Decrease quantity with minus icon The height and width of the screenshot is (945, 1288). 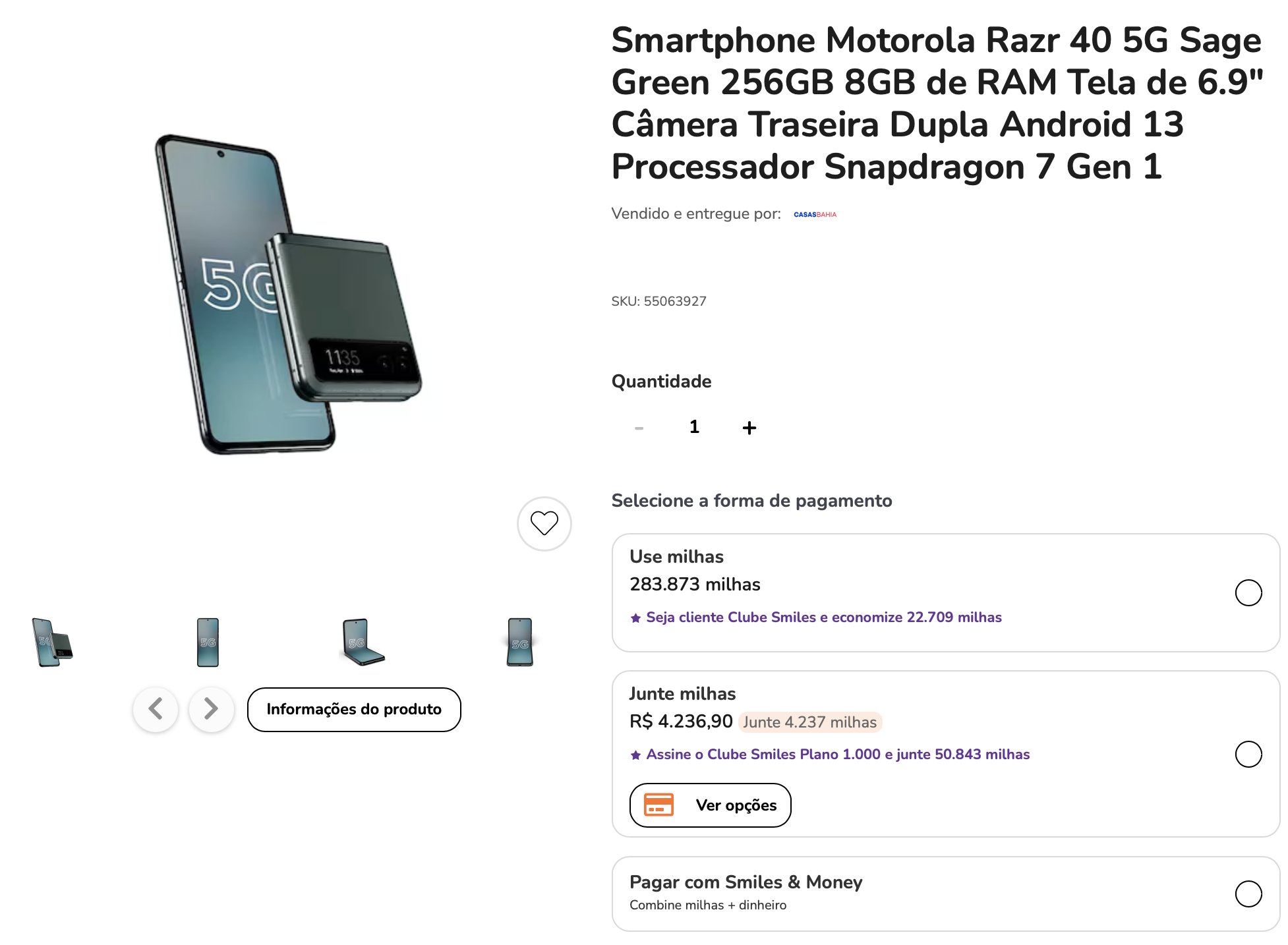tap(639, 428)
